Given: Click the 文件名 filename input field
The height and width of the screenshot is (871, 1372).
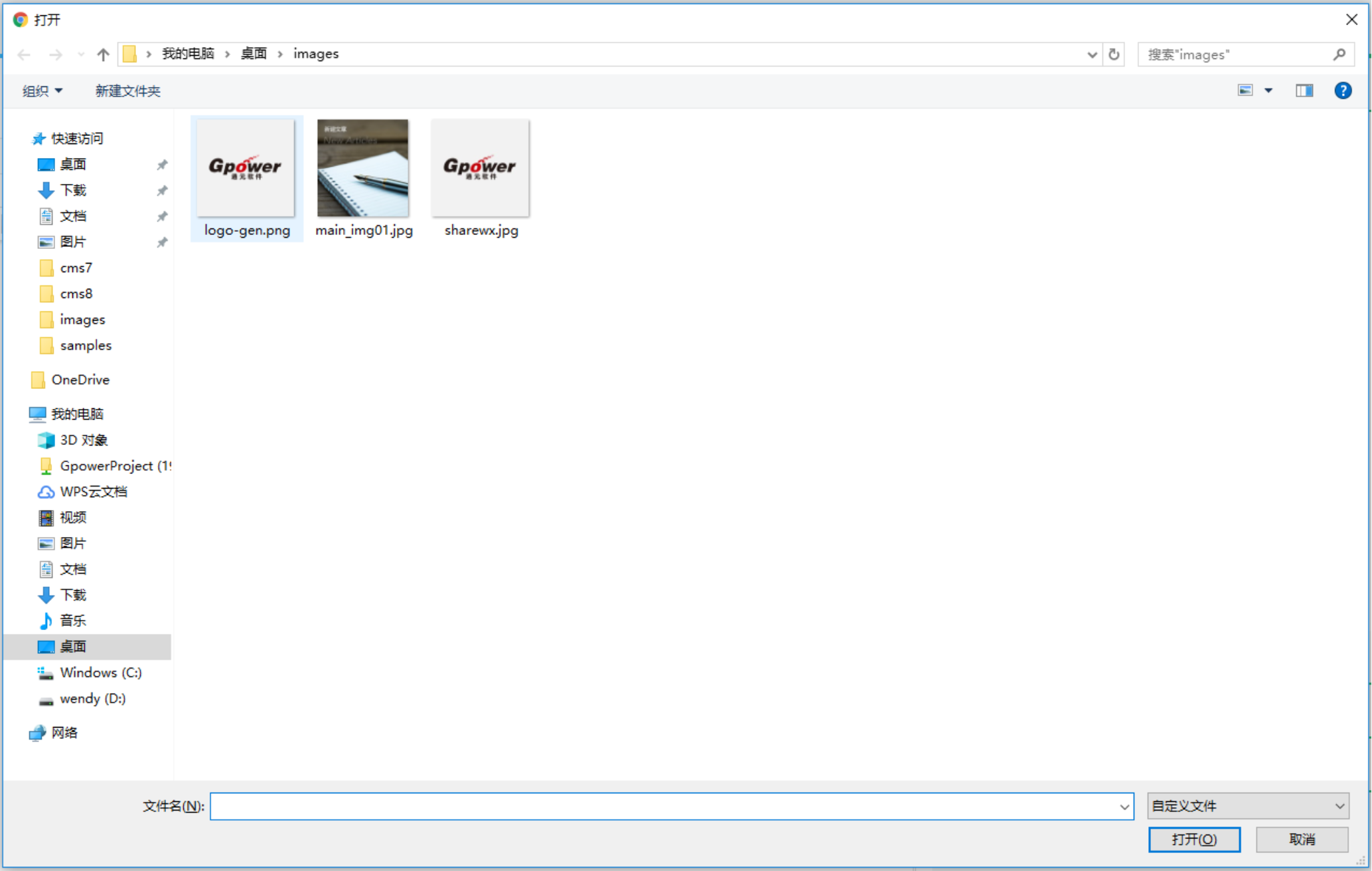Looking at the screenshot, I should pos(664,806).
